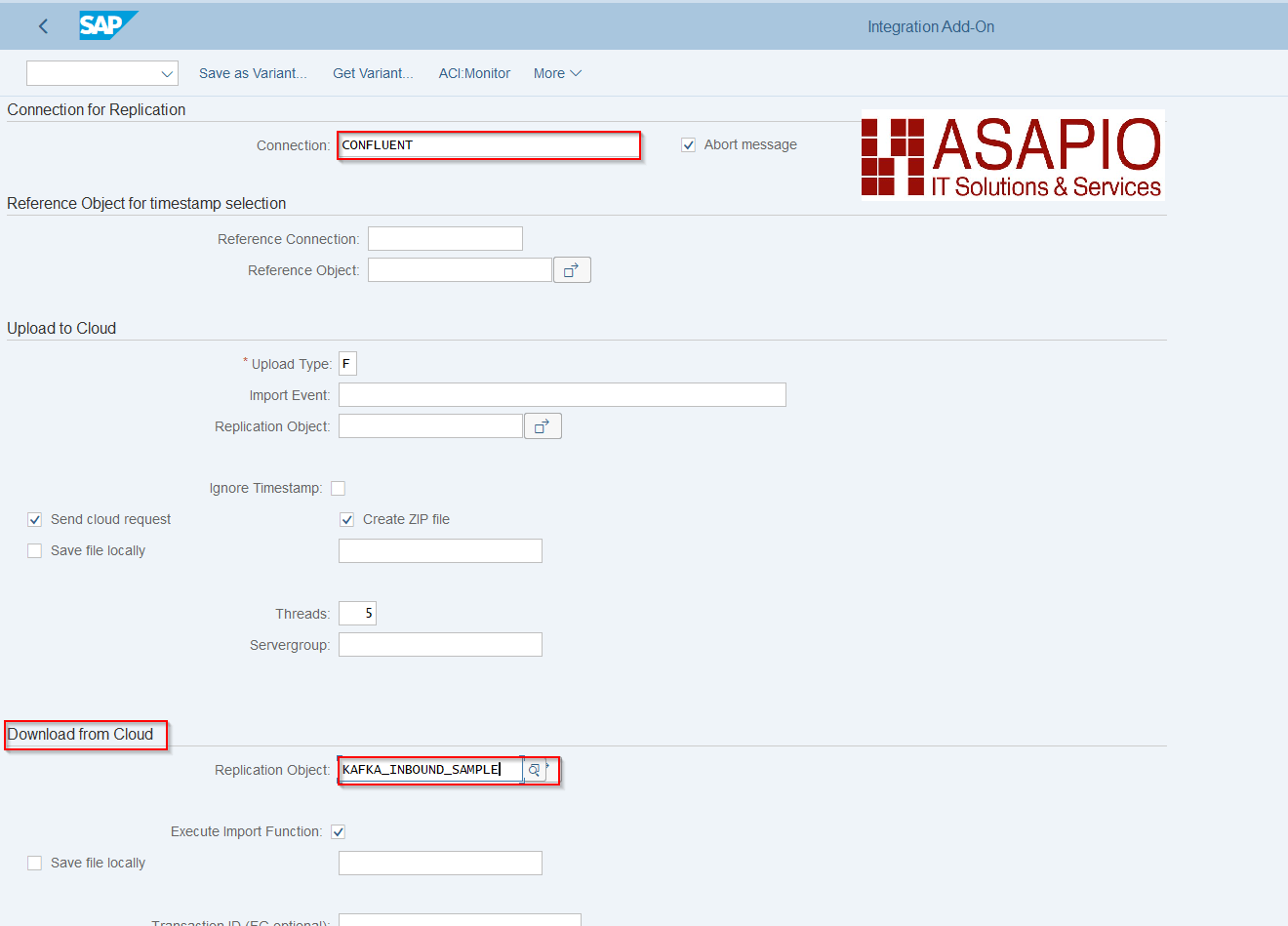1288x926 pixels.
Task: Expand the More menu
Action: click(557, 73)
